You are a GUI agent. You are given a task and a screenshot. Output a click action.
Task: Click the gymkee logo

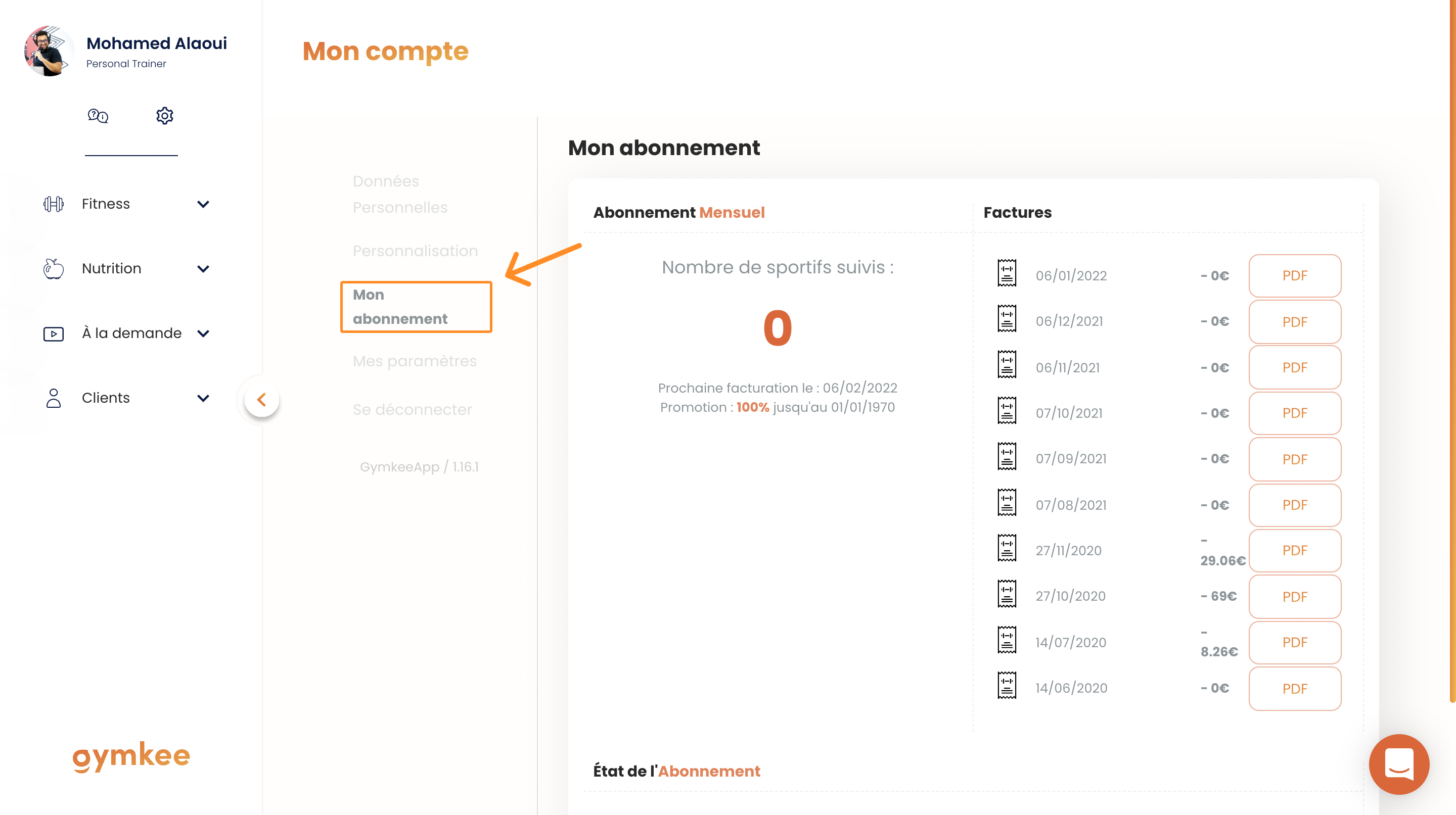(x=131, y=756)
